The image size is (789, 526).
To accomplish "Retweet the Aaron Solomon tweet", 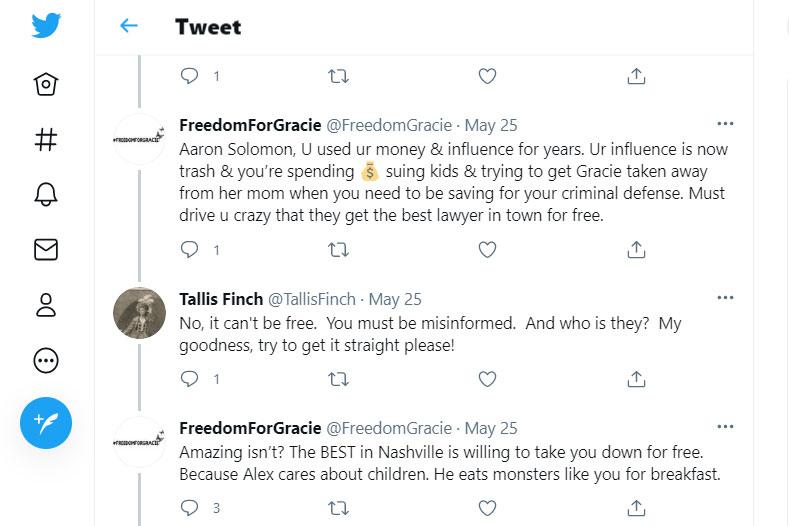I will tap(338, 249).
